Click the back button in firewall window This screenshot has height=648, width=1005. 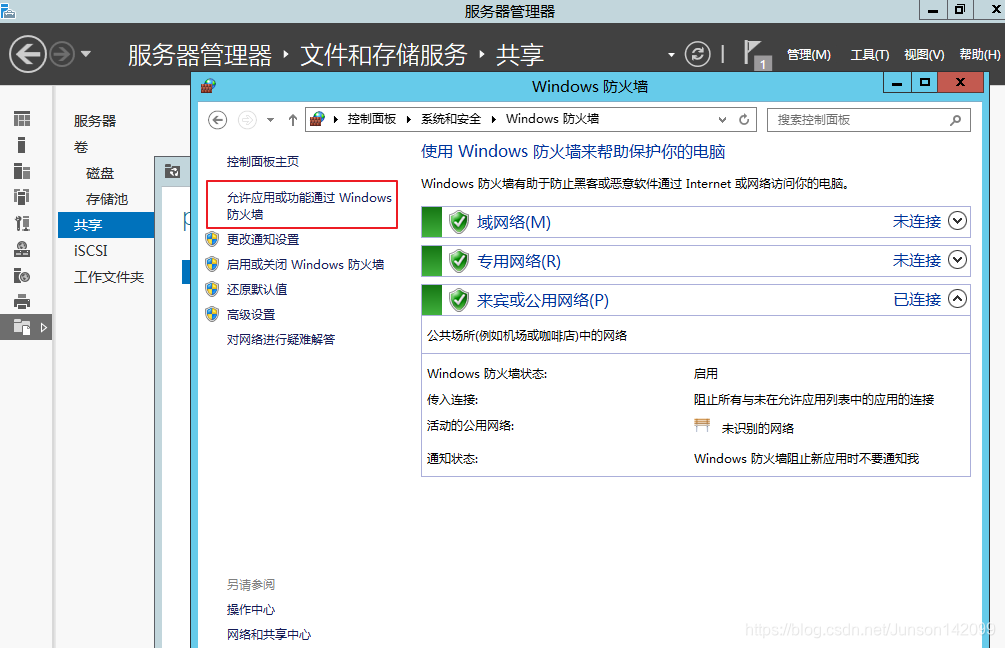218,120
